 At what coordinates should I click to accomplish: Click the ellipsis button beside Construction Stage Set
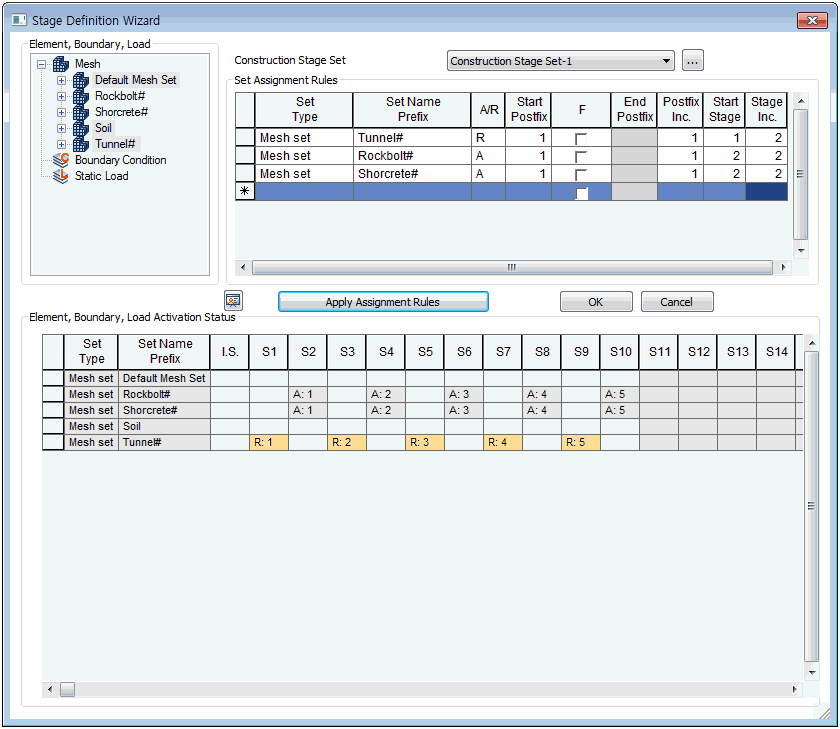(693, 61)
